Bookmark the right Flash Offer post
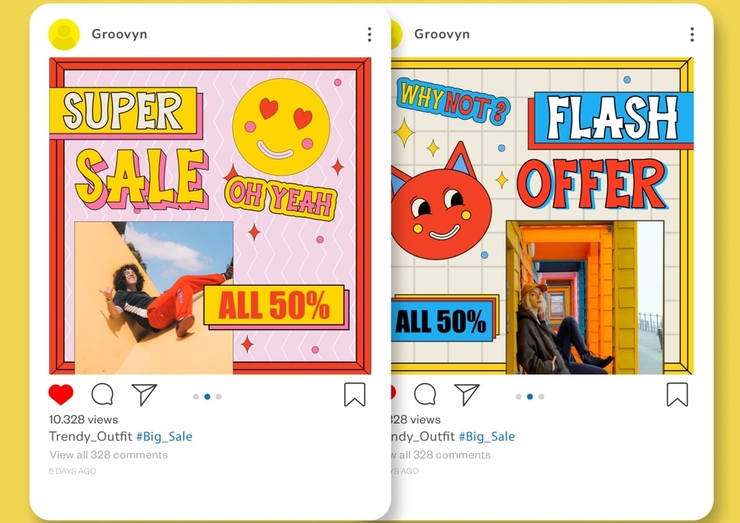 (x=677, y=395)
